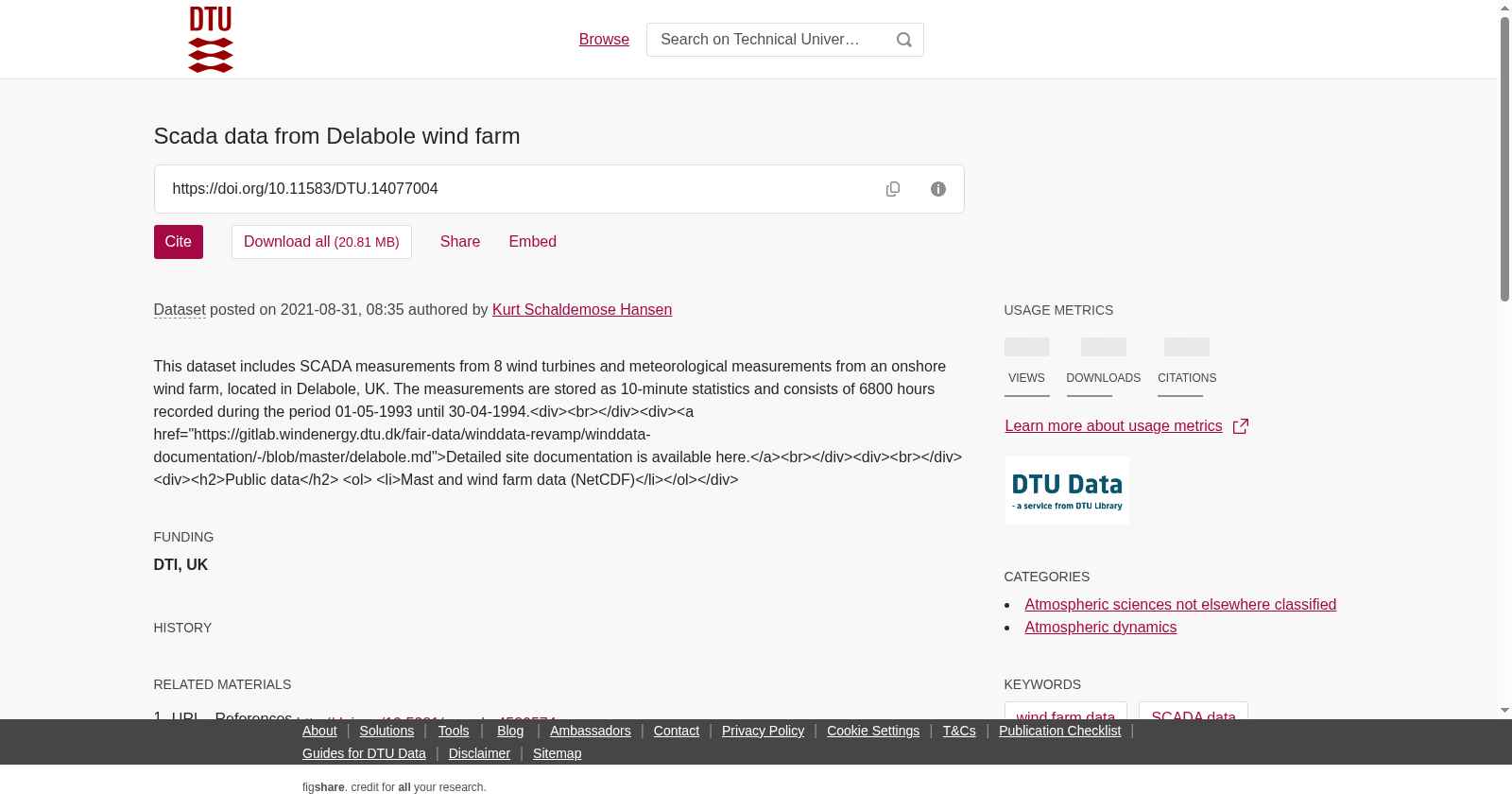Screen dimensions: 1512x810
Task: Download all files (20.81 MB)
Action: tap(321, 242)
